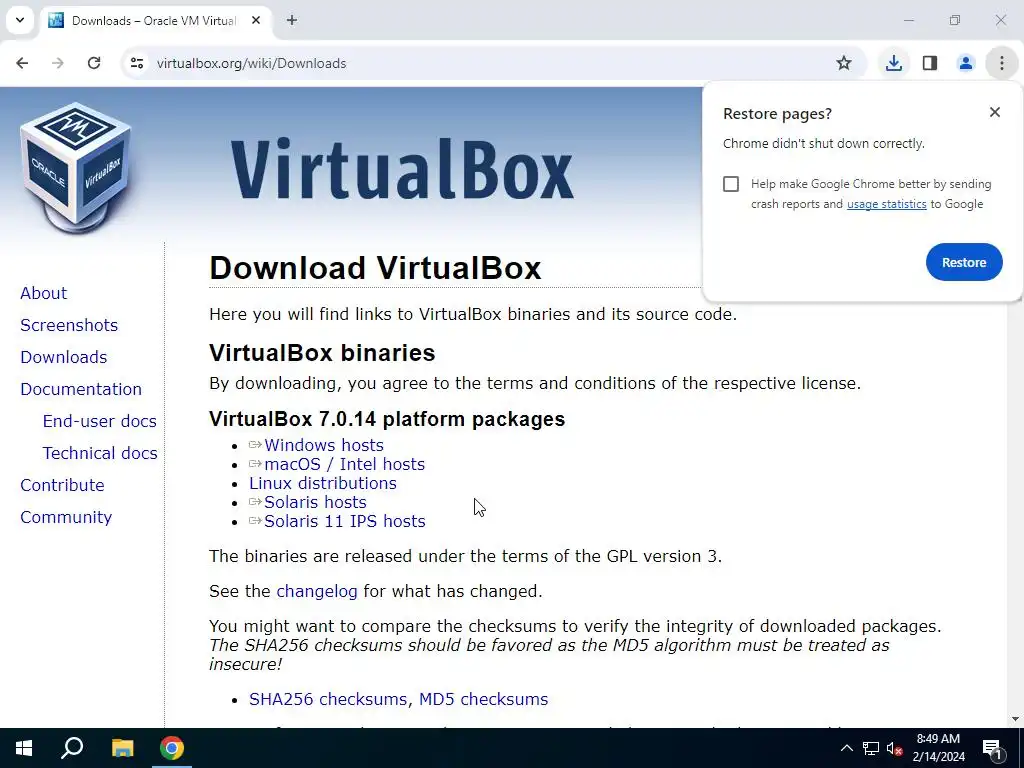
Task: Open the taskbar clock and date
Action: pos(938,748)
